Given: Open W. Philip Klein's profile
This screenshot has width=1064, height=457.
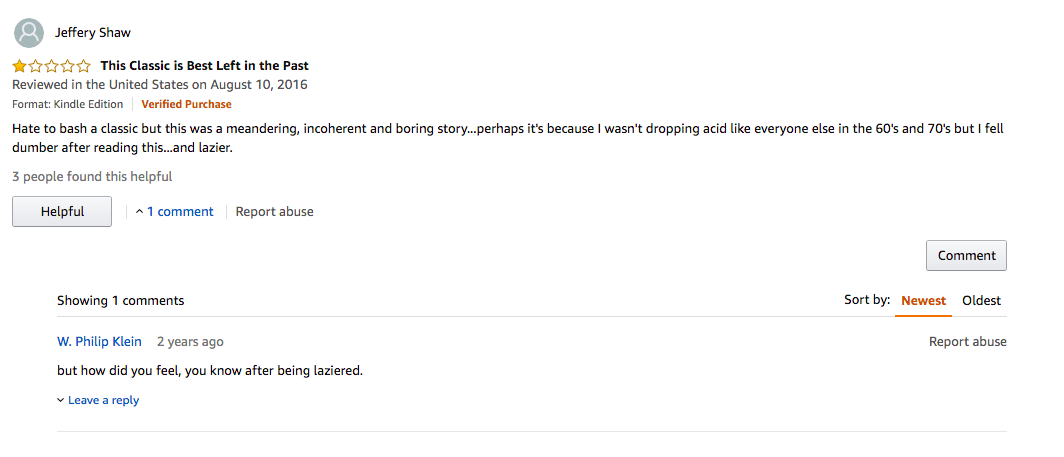Looking at the screenshot, I should 99,342.
